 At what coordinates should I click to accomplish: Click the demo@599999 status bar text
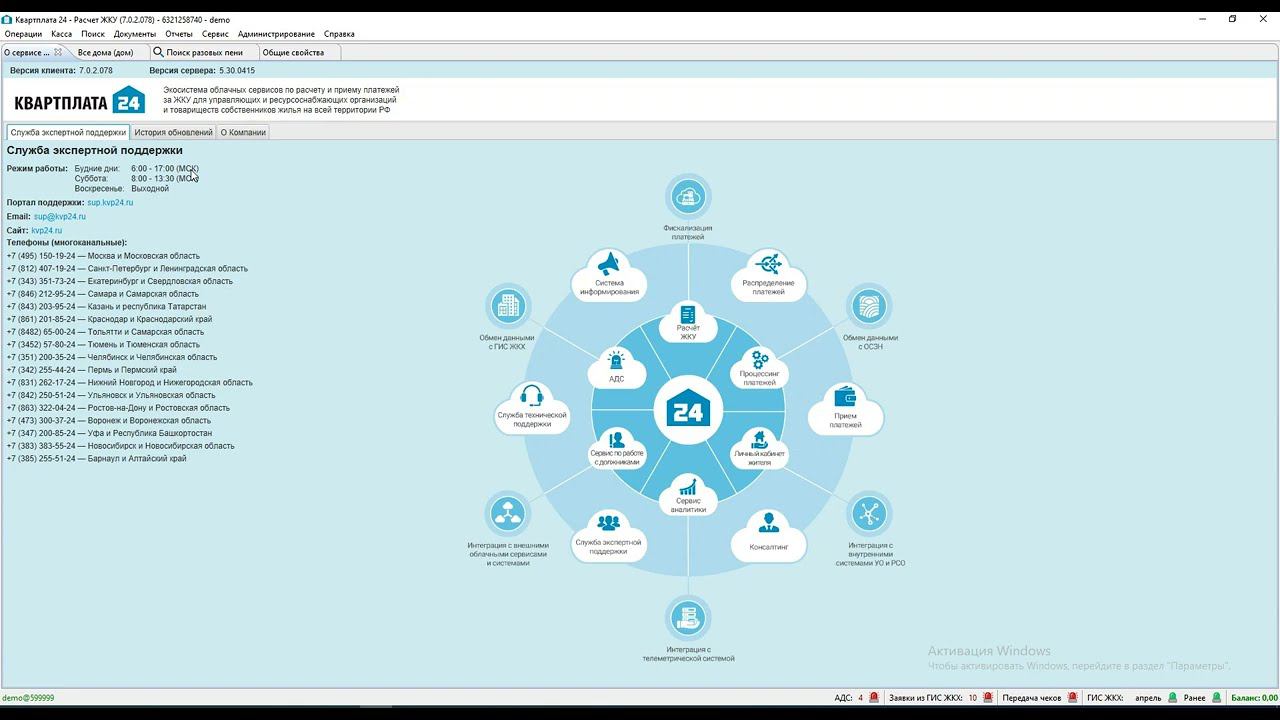(28, 698)
